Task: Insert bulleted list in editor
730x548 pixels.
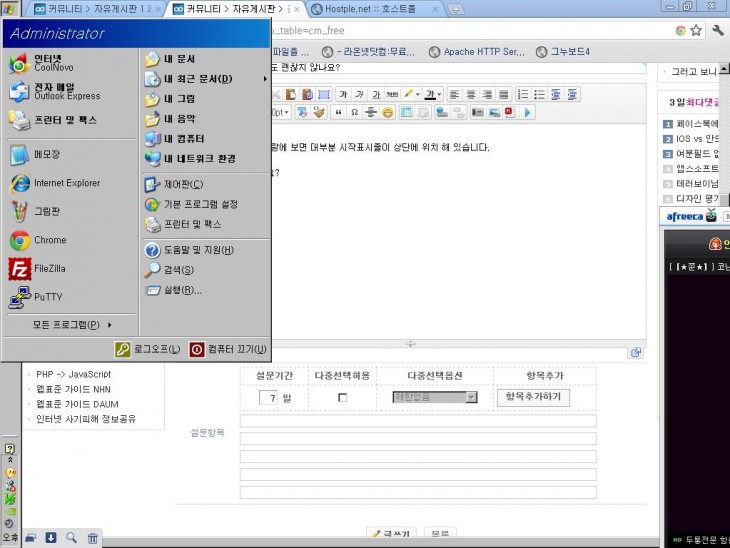Action: (x=540, y=95)
